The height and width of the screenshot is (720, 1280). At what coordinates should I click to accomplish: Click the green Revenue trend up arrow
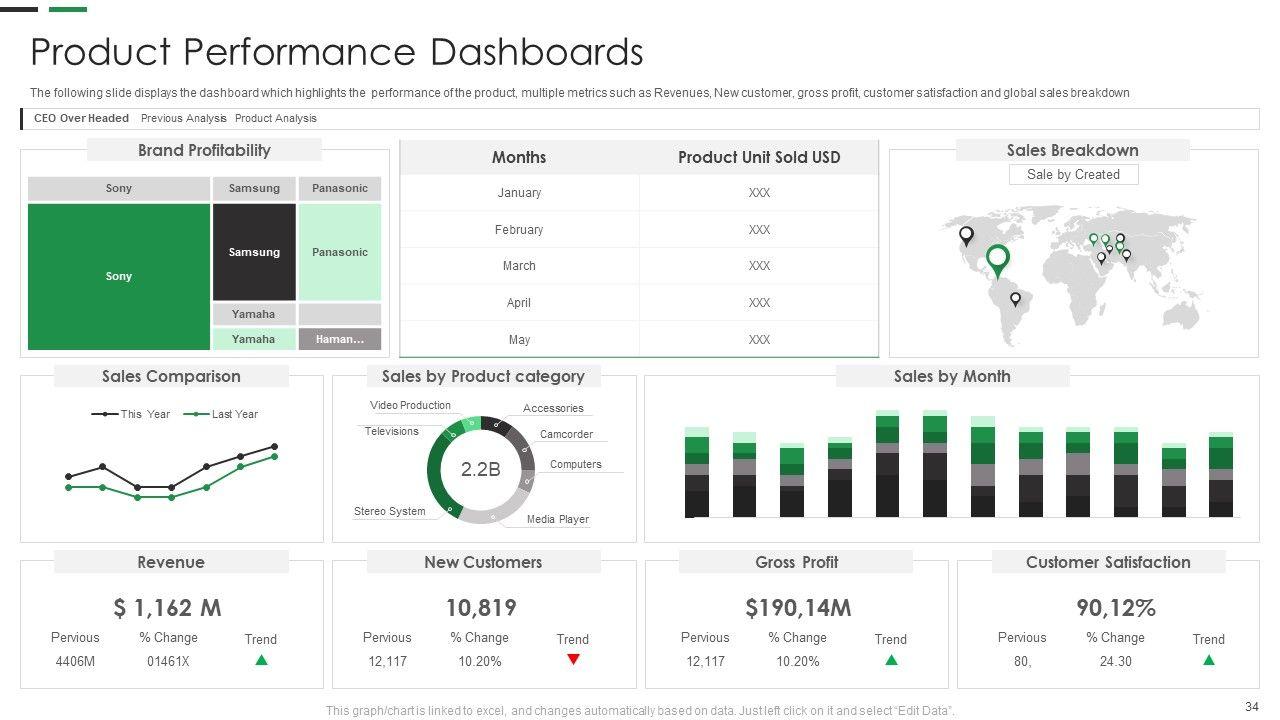pos(261,660)
